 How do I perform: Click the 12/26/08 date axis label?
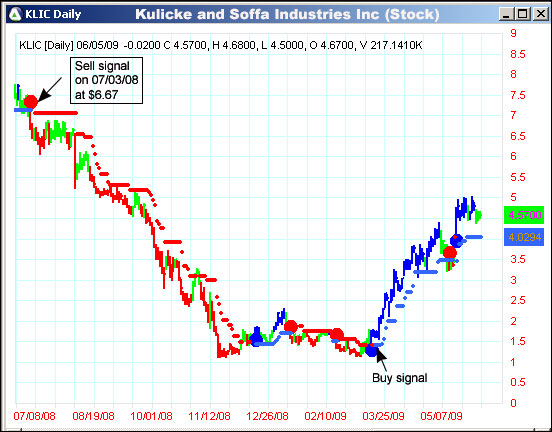267,416
